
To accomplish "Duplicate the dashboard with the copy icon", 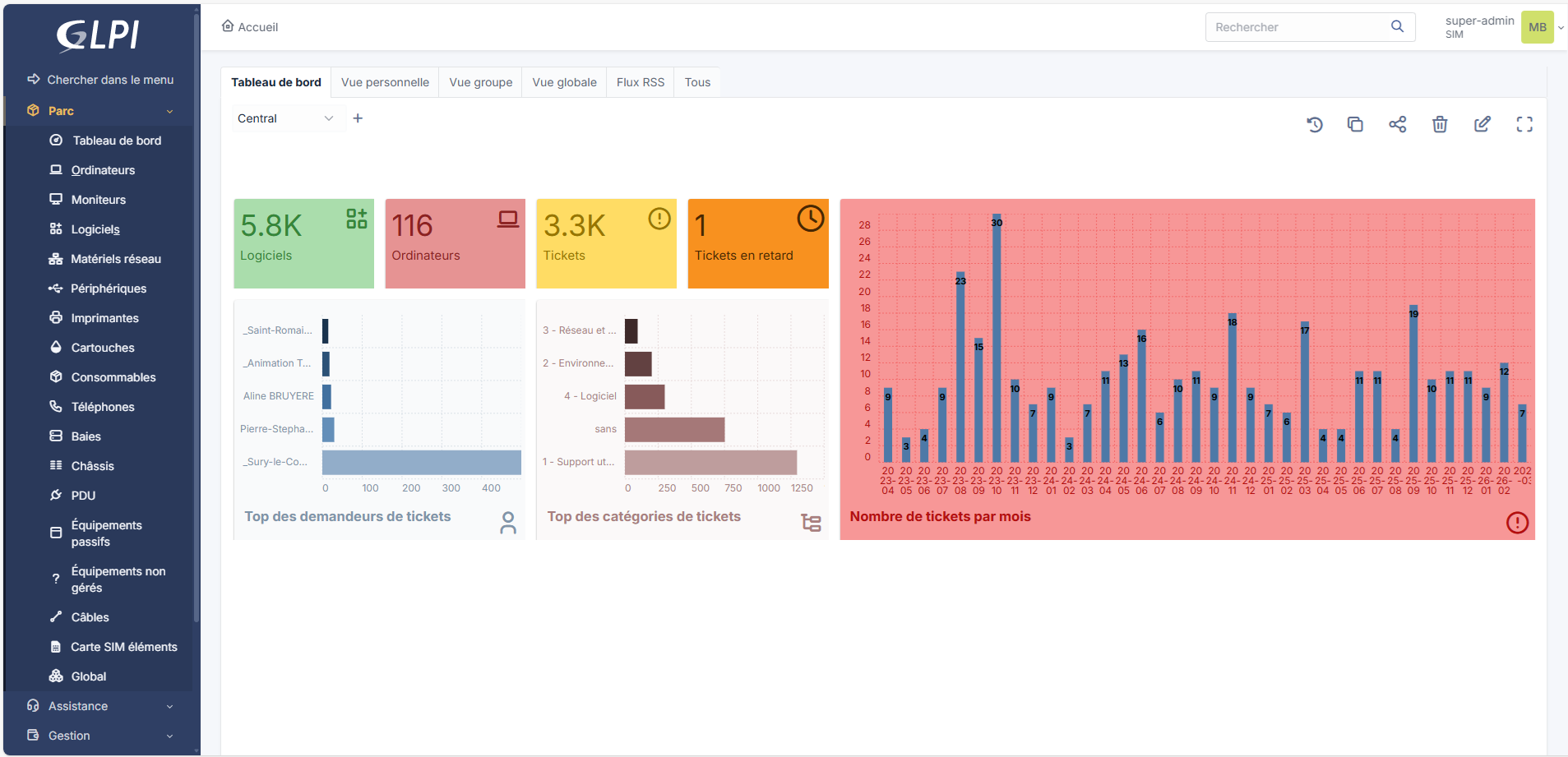I will click(x=1355, y=124).
